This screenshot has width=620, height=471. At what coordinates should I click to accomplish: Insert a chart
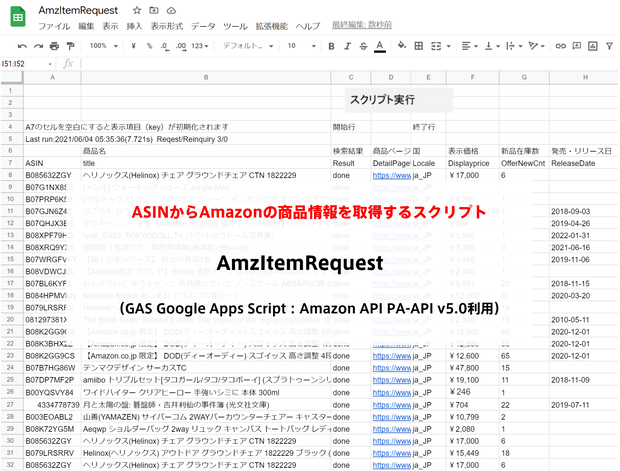coord(592,46)
